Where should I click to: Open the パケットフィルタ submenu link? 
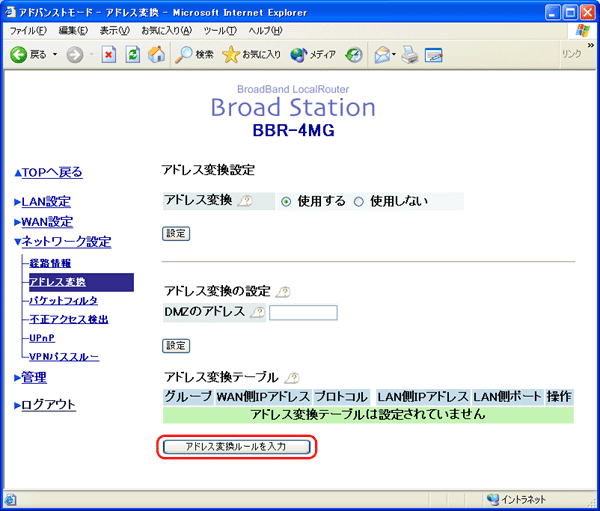64,300
